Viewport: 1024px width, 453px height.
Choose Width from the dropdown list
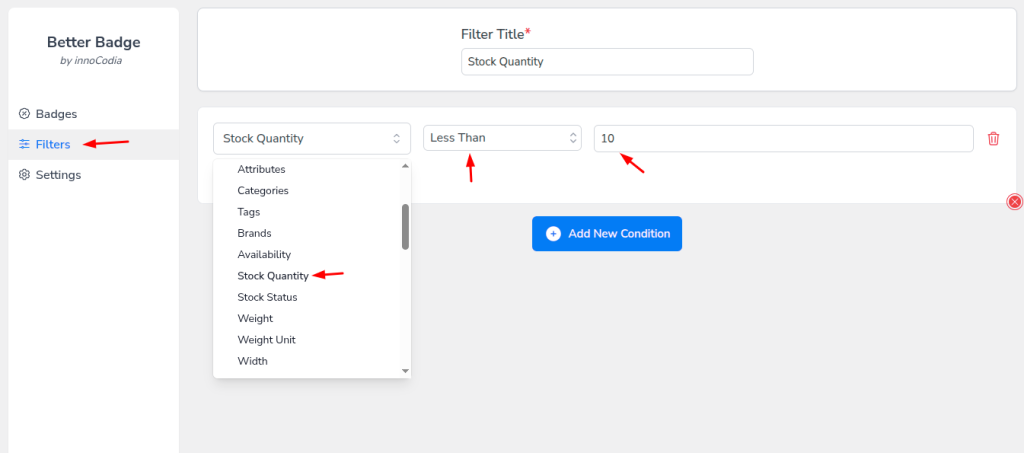point(252,361)
